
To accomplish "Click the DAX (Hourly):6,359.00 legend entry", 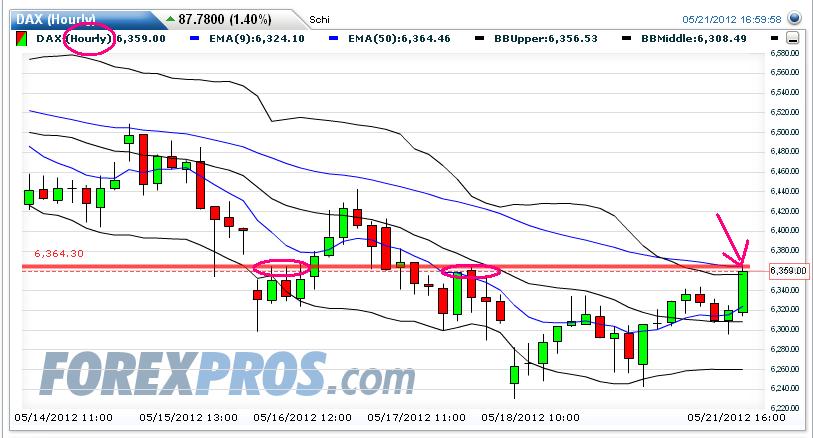I will coord(101,38).
